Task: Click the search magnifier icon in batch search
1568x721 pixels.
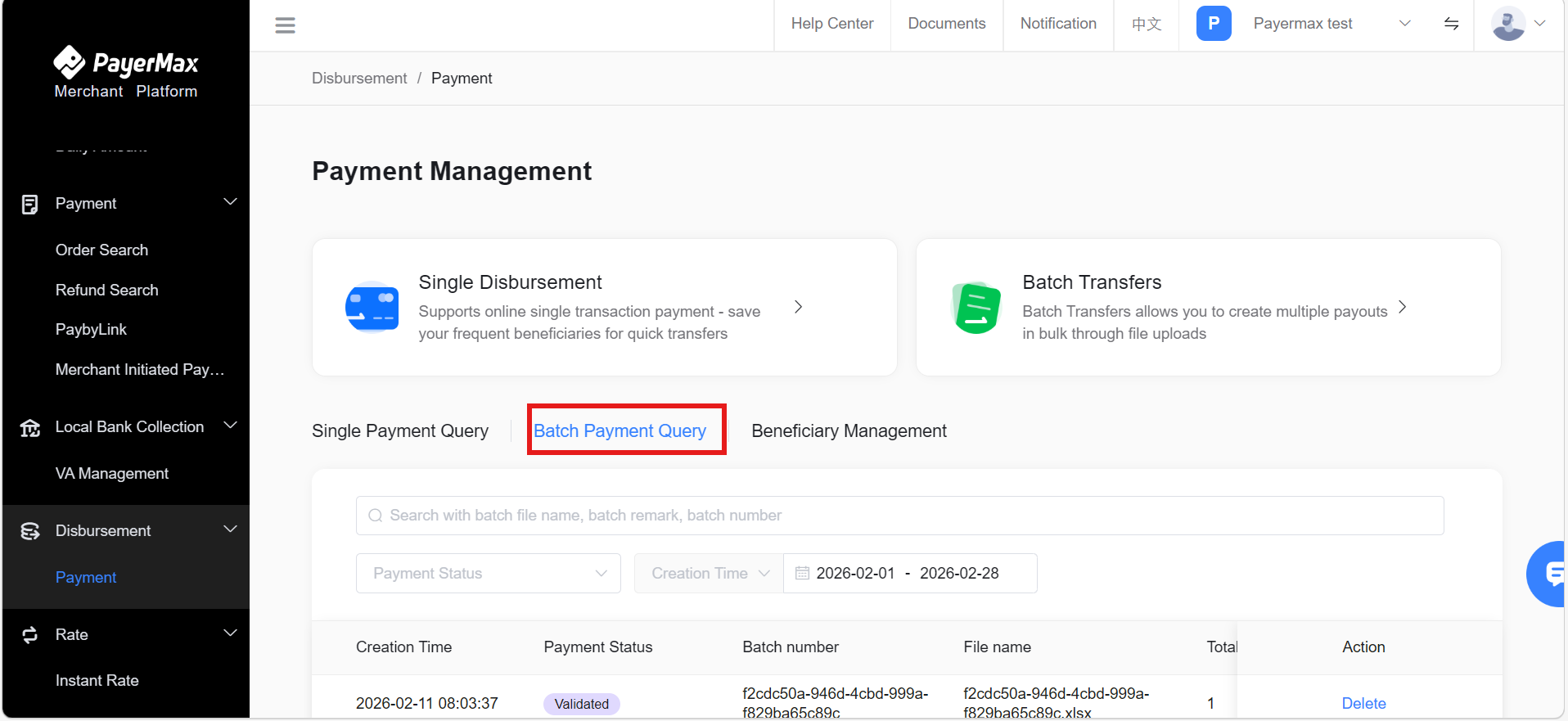Action: coord(376,516)
